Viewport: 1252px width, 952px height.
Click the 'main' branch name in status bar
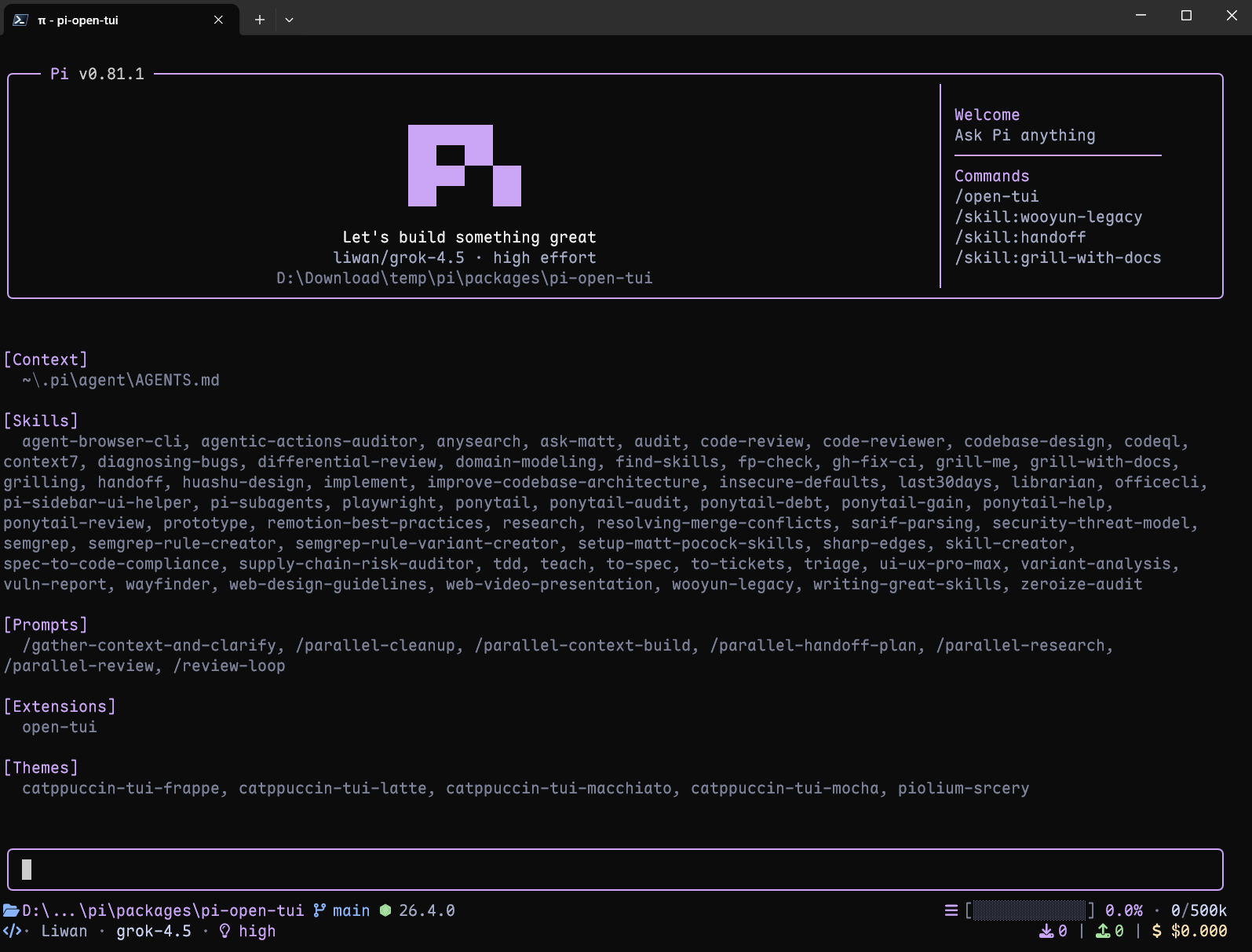(x=351, y=910)
